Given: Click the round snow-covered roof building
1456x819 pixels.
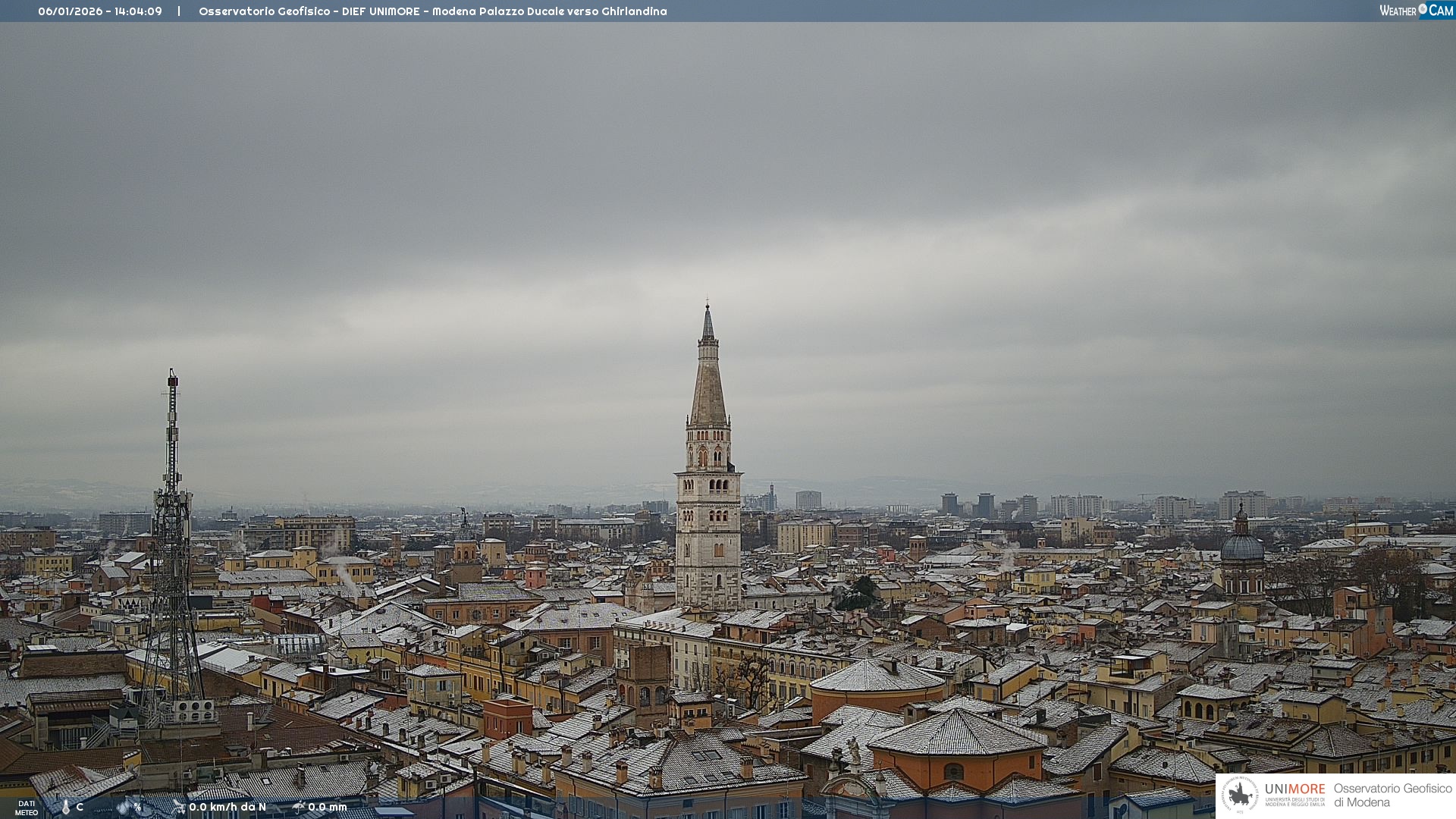Looking at the screenshot, I should 877,676.
